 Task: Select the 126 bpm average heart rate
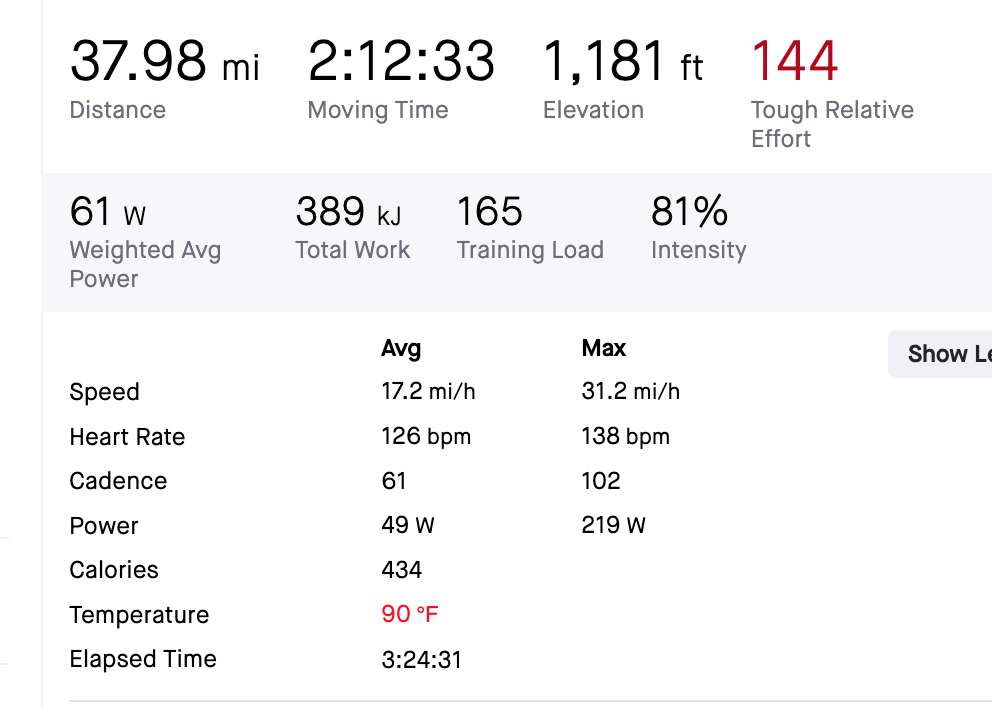(426, 437)
